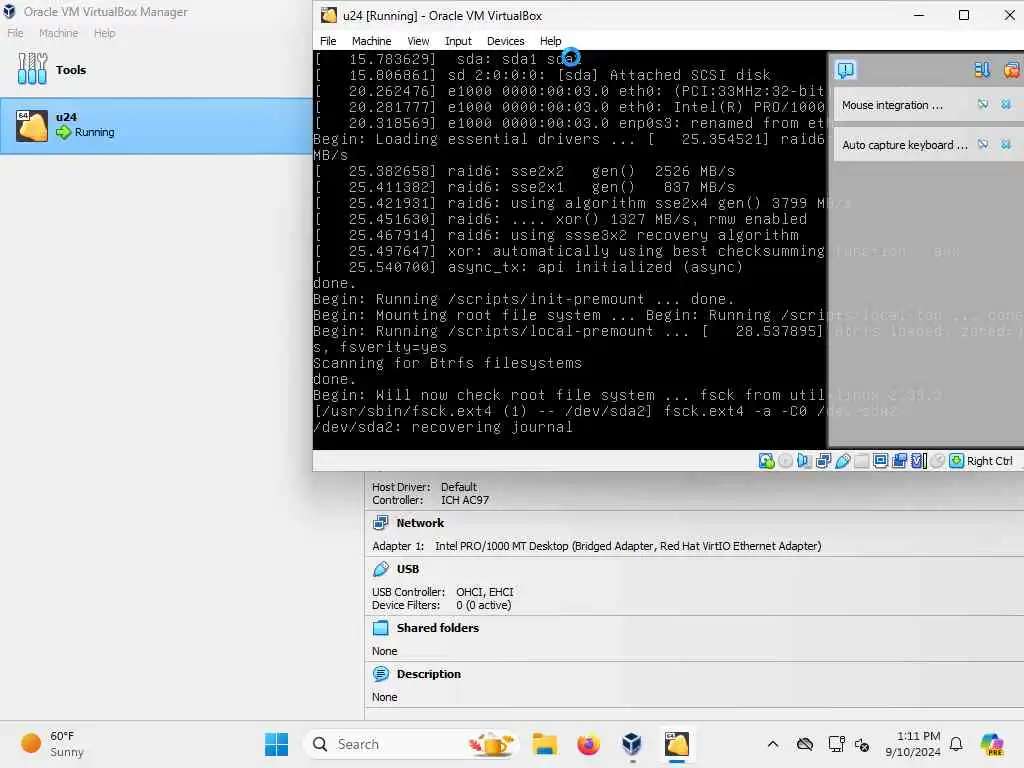The width and height of the screenshot is (1024, 768).
Task: Expand the Mouse integration notification message
Action: click(x=892, y=105)
